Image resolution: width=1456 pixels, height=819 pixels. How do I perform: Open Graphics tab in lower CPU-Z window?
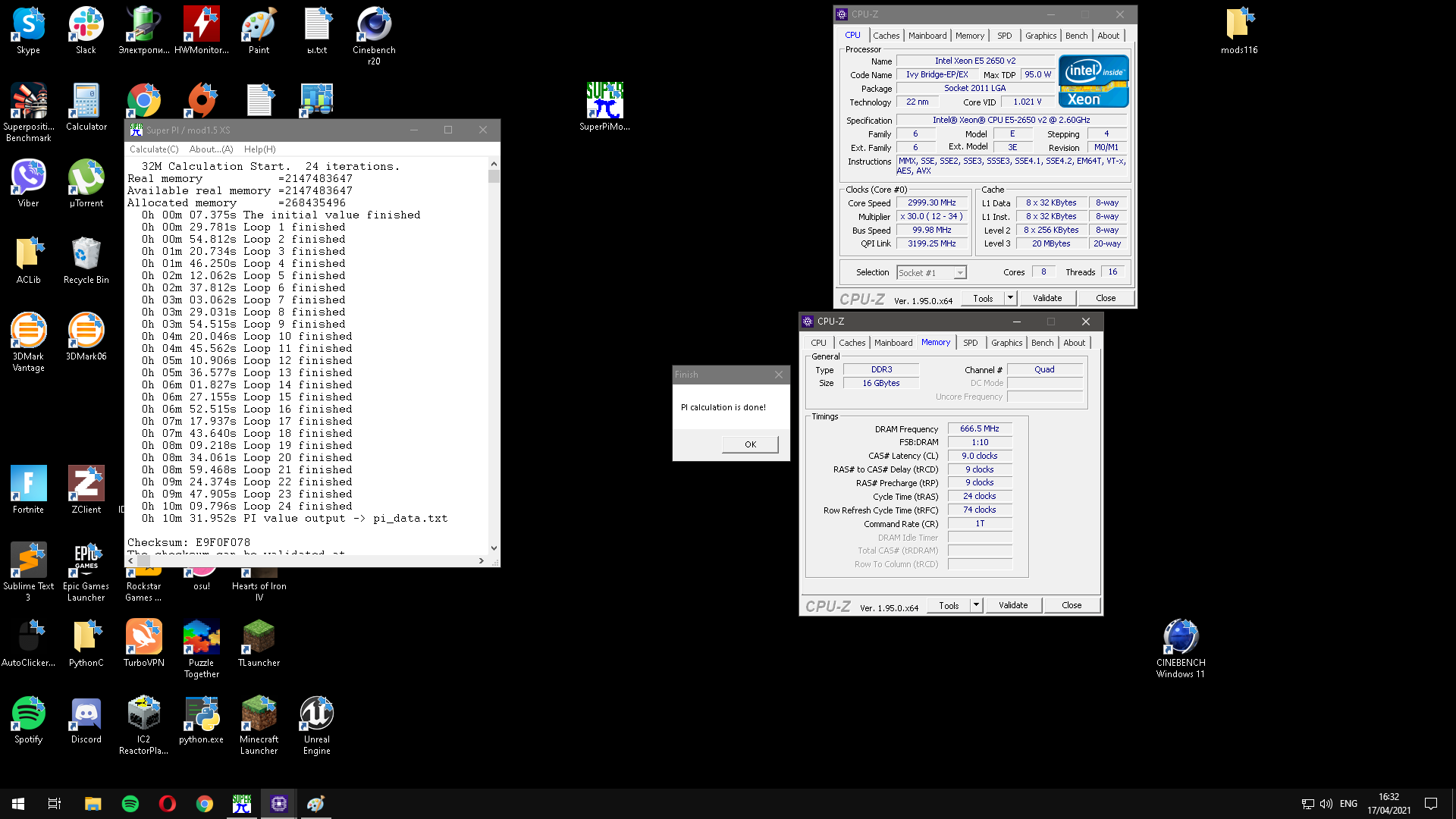pyautogui.click(x=1006, y=343)
